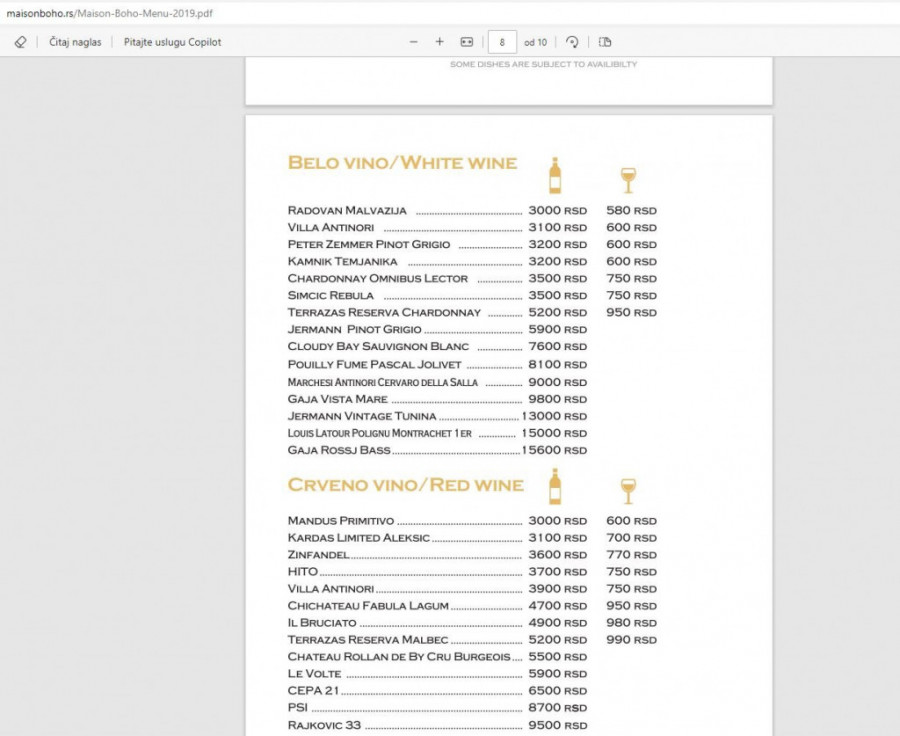The width and height of the screenshot is (900, 736).
Task: Click the page number field showing 8
Action: click(502, 42)
